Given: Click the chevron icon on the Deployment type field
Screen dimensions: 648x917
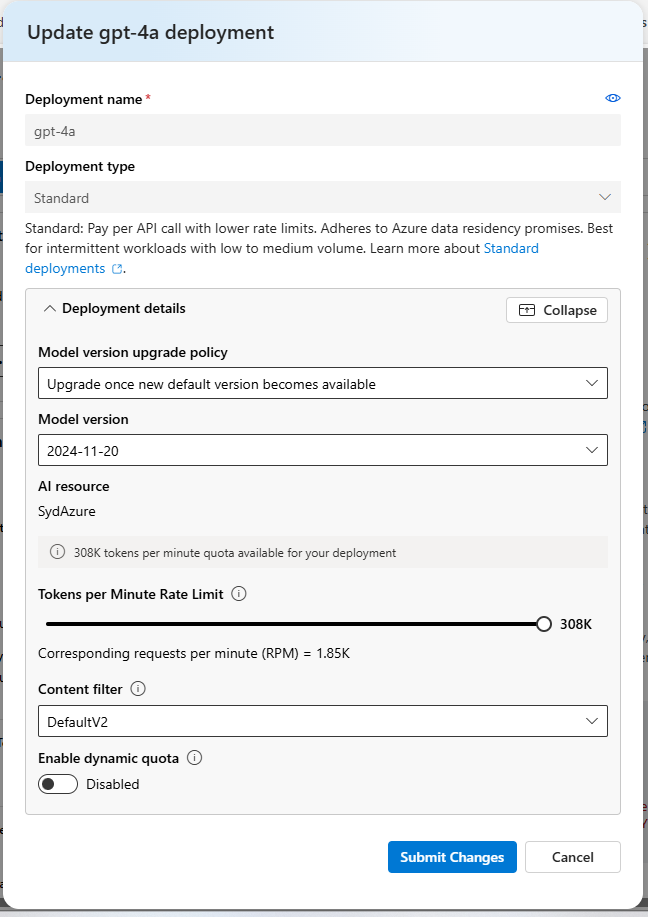Looking at the screenshot, I should [x=604, y=197].
